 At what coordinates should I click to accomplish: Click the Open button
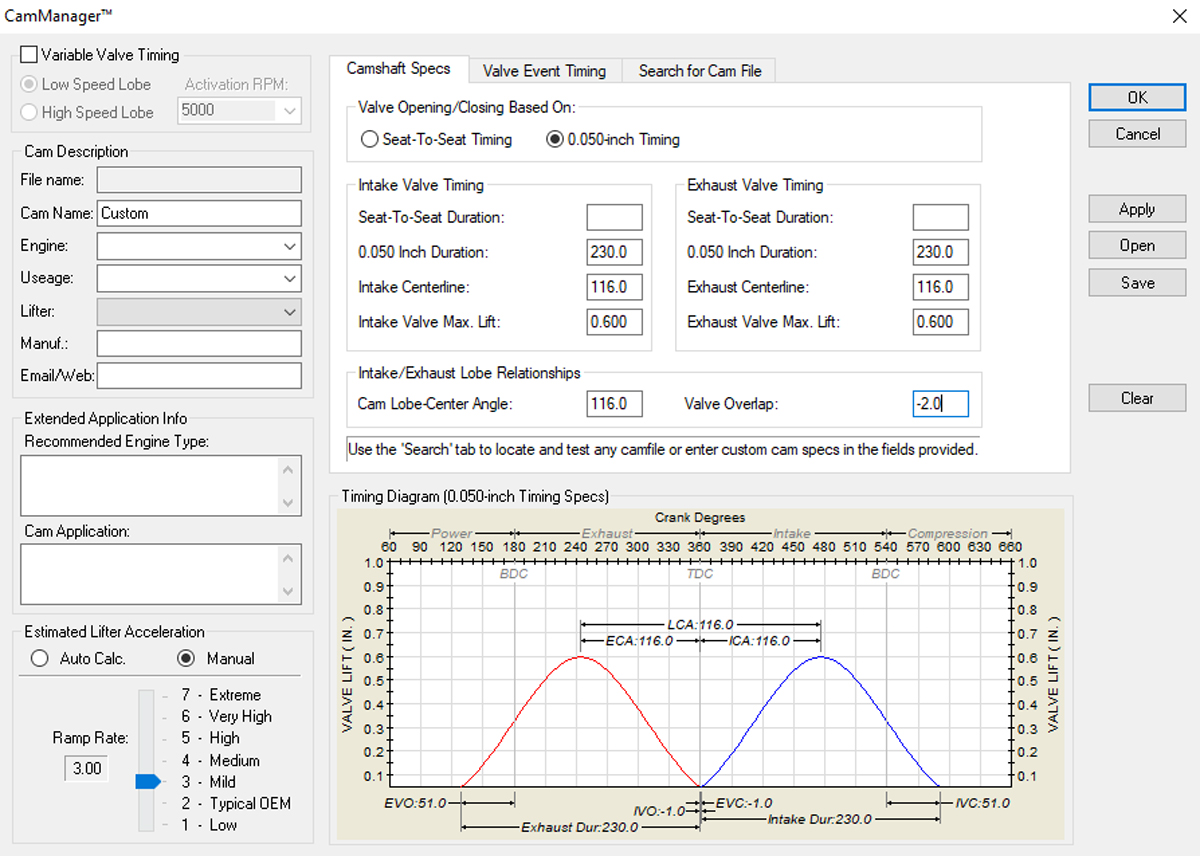click(x=1137, y=246)
